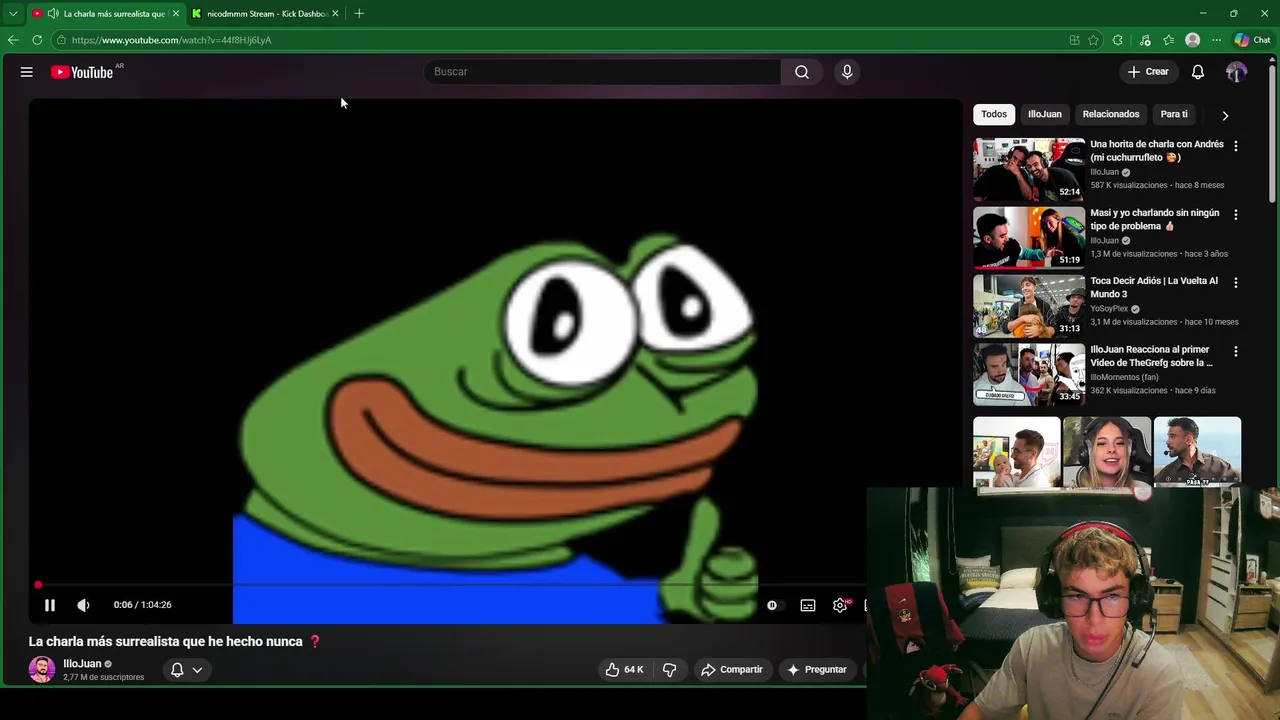The width and height of the screenshot is (1280, 720).
Task: Click the browser address bar URL
Action: 171,40
